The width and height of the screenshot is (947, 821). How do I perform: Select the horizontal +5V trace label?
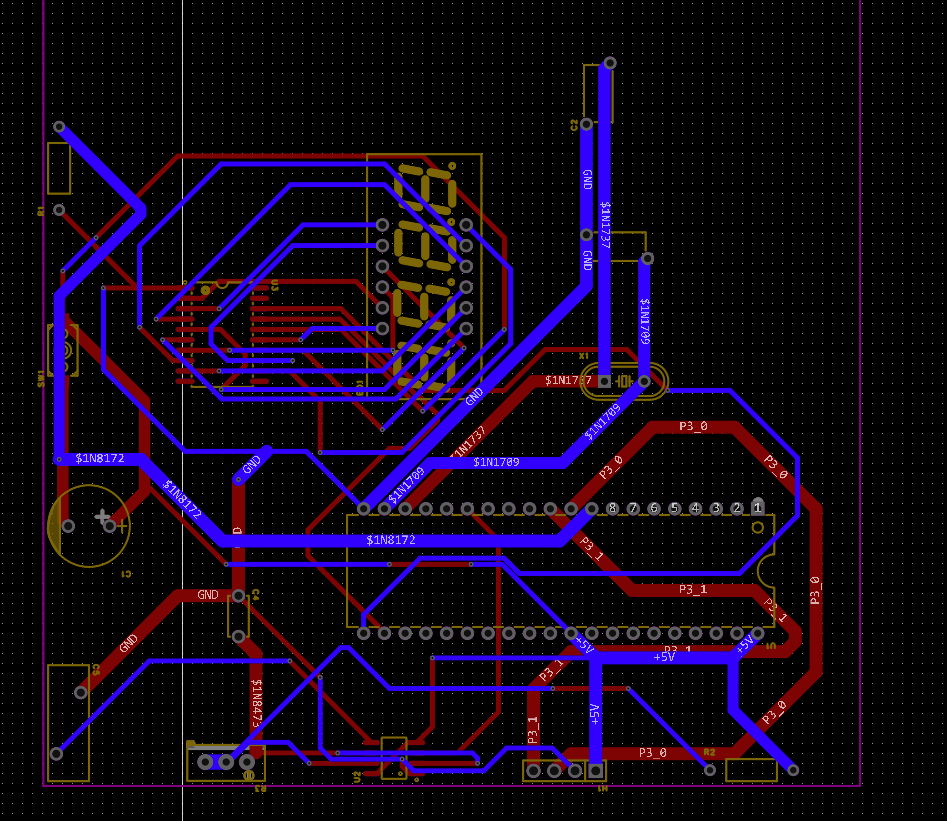point(664,657)
